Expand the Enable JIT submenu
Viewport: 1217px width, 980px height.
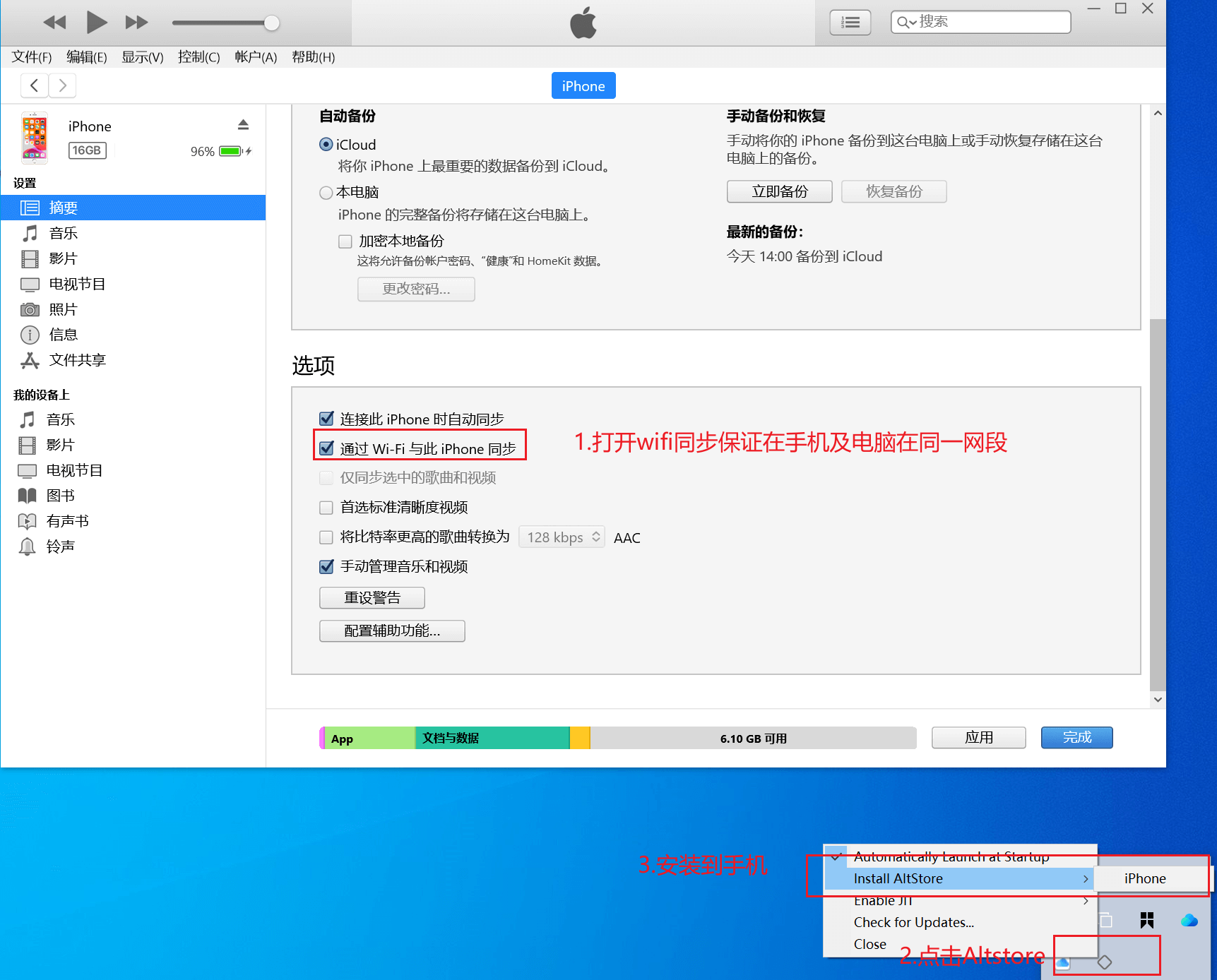click(960, 901)
